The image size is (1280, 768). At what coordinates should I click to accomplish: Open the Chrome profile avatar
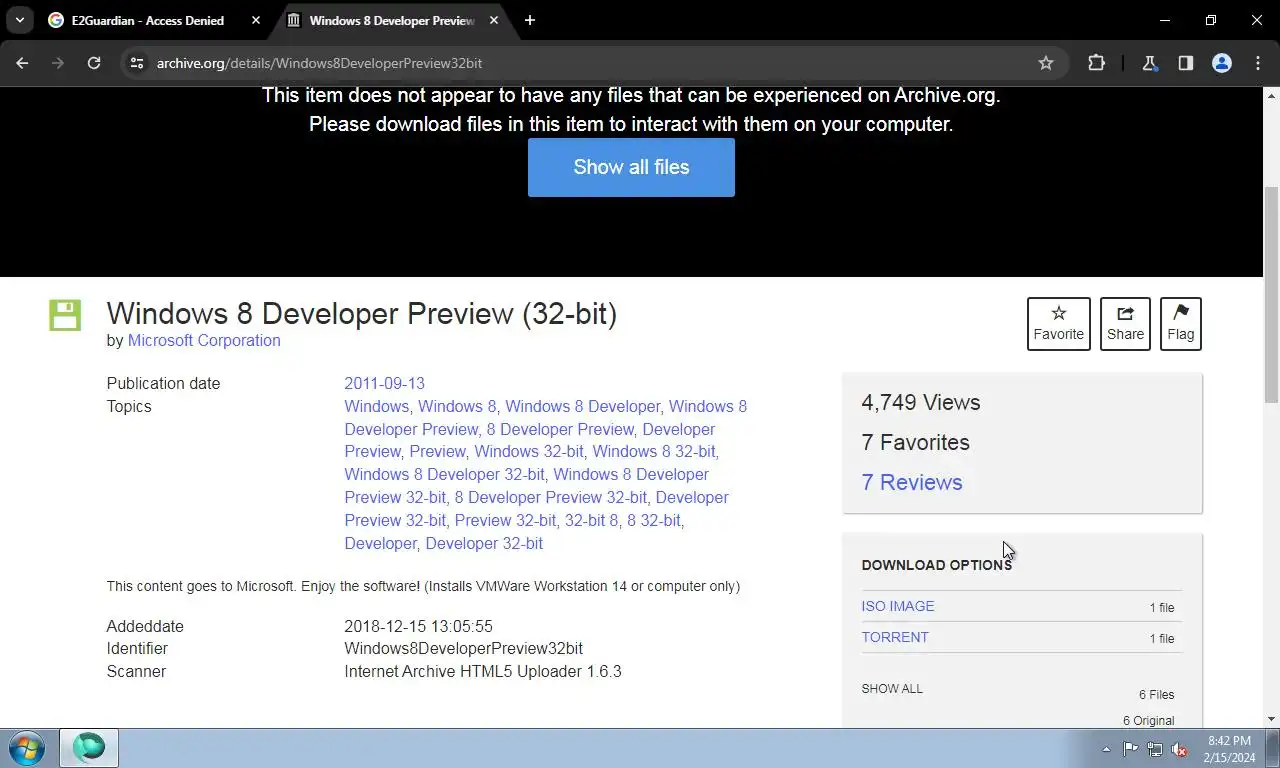(x=1222, y=63)
